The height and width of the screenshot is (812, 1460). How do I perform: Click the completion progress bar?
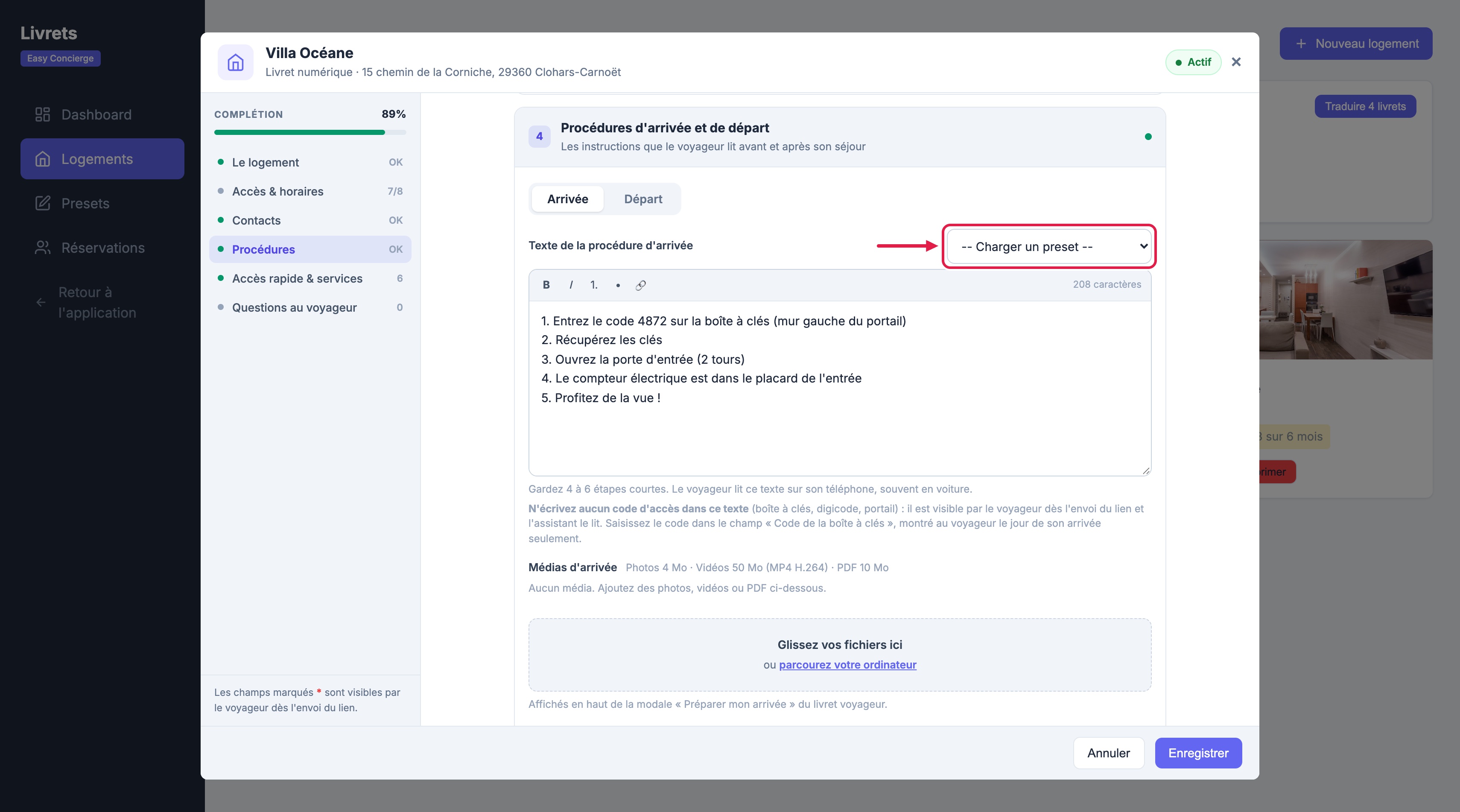click(x=310, y=133)
